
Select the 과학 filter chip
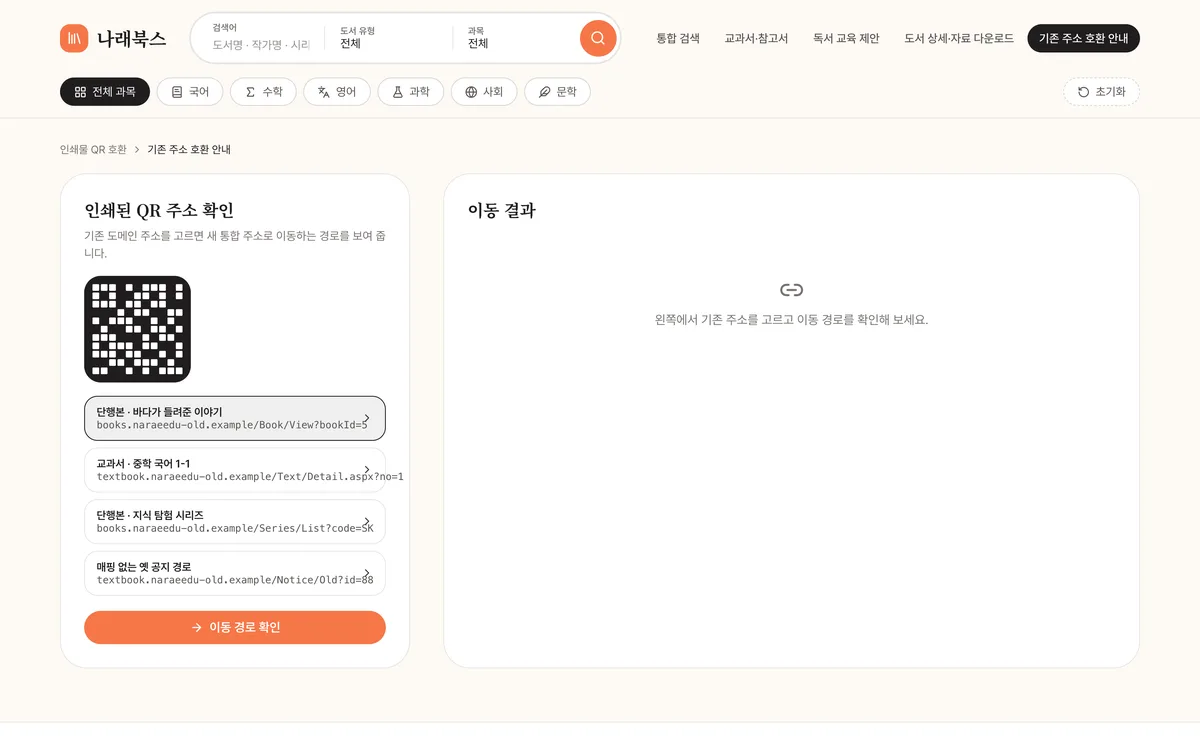click(411, 92)
